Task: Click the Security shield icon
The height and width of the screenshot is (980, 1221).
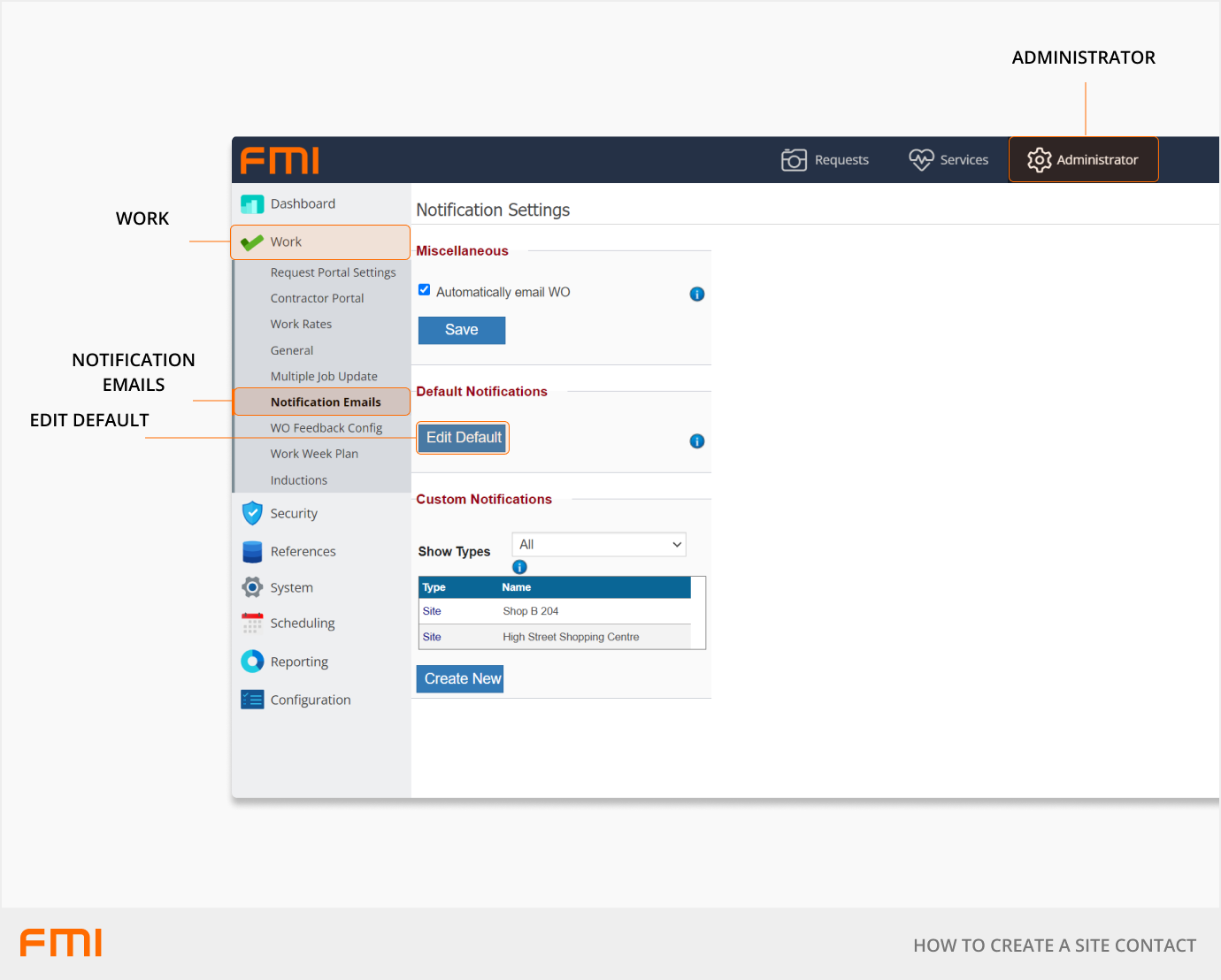Action: coord(252,513)
